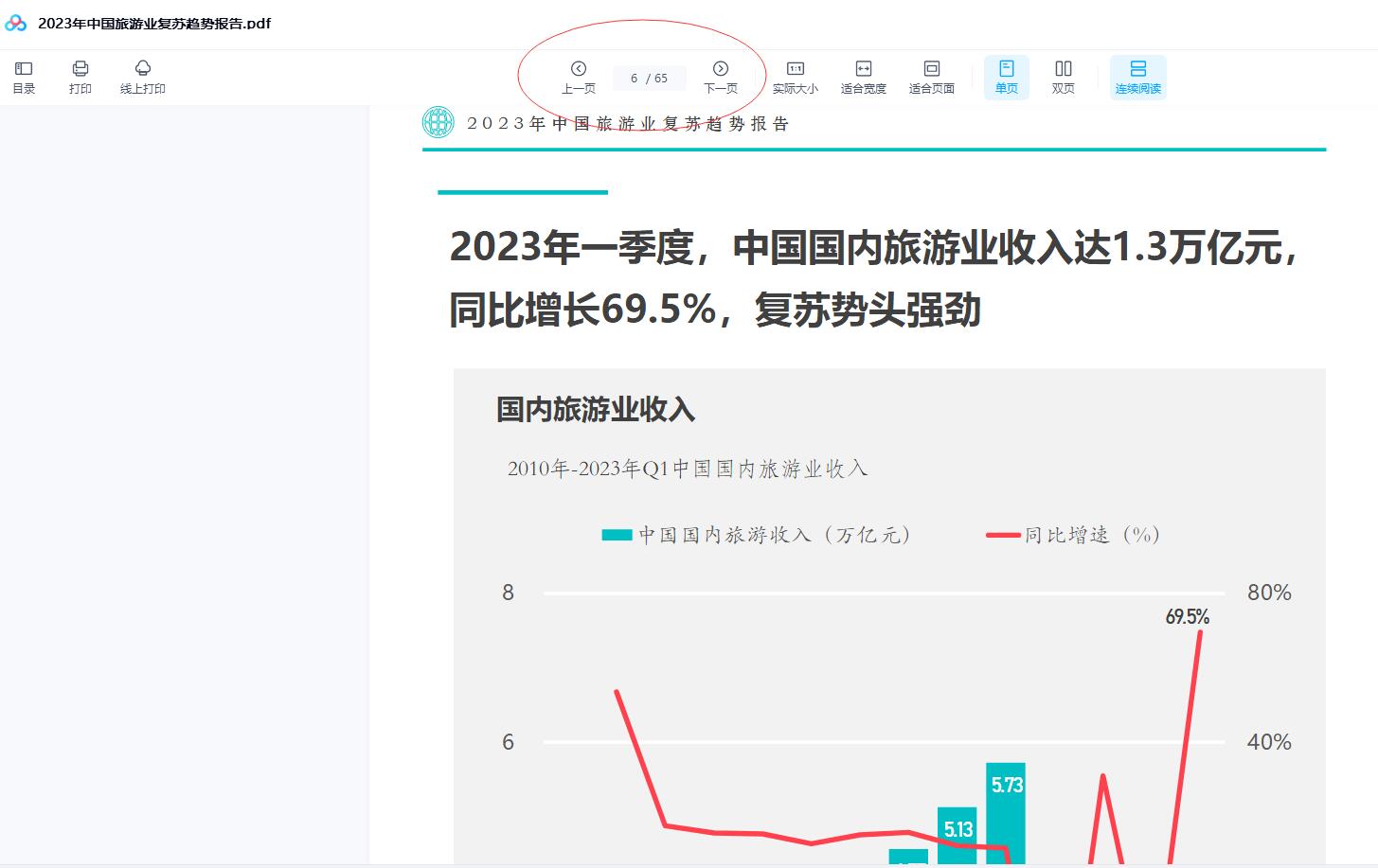Screen dimensions: 1378x868
Task: Click red legend line for 同比增速
Action: pos(1003,535)
